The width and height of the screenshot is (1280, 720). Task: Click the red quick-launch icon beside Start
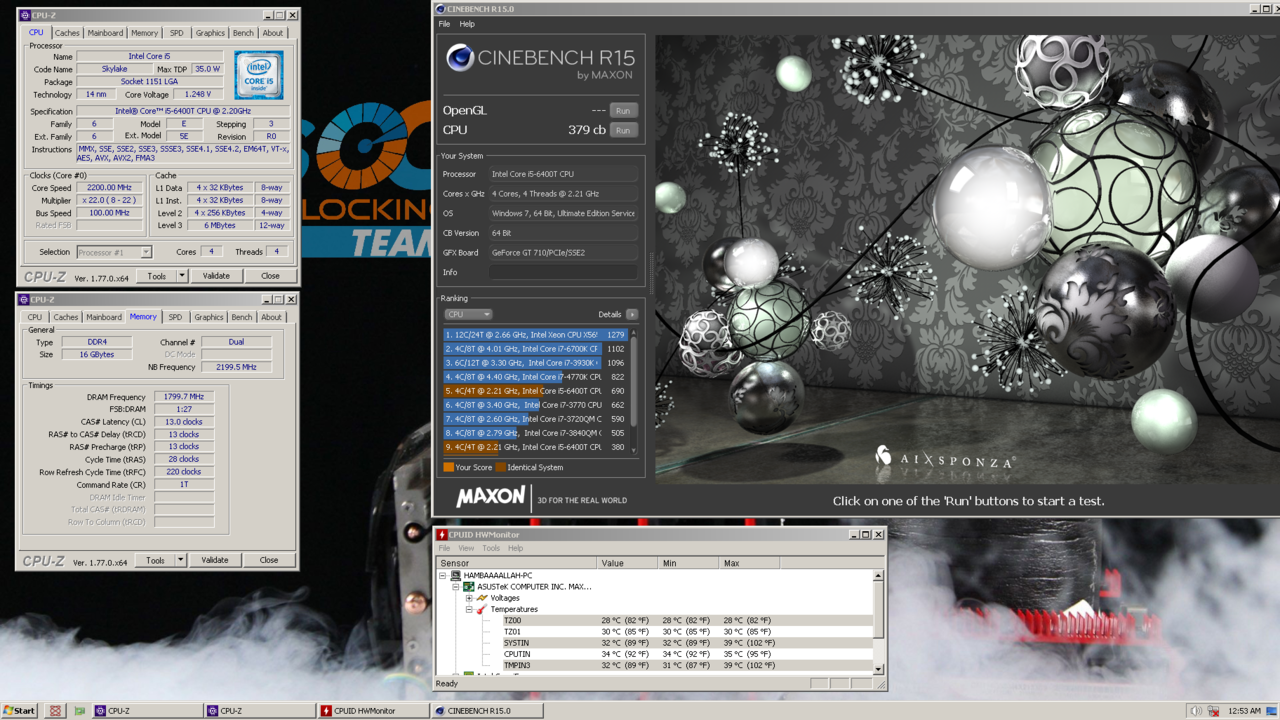coord(55,711)
